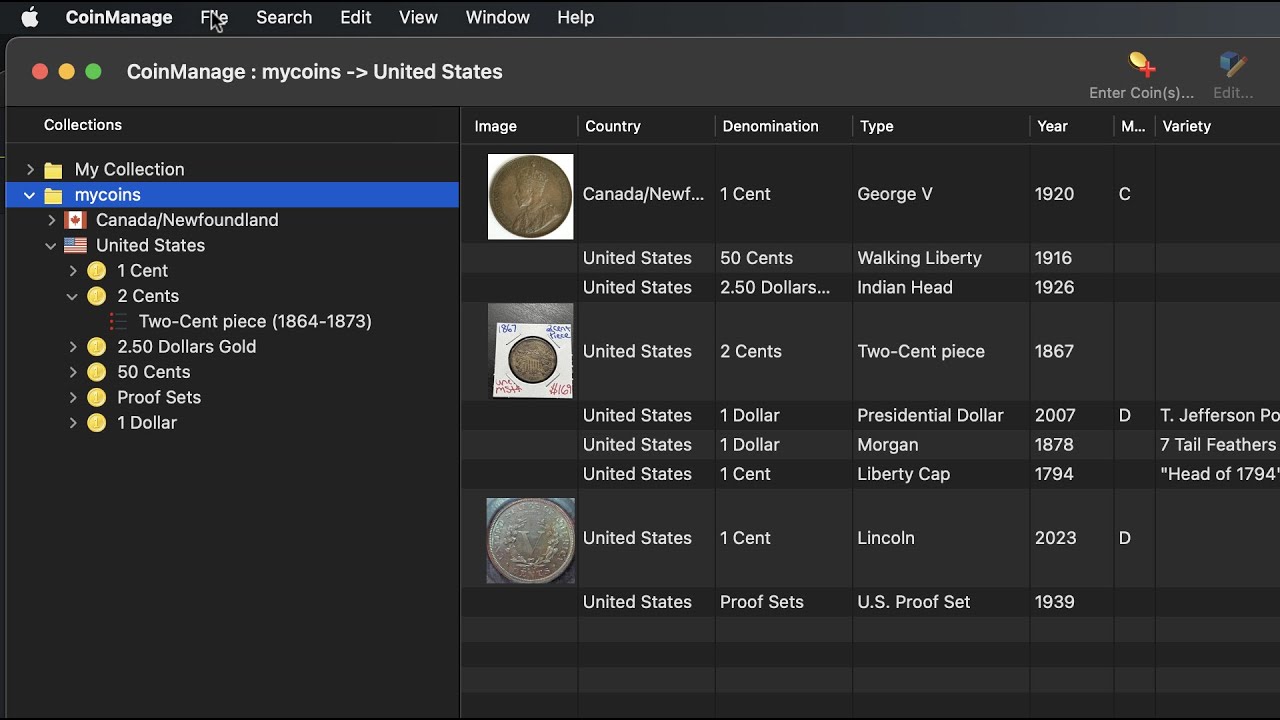The width and height of the screenshot is (1280, 720).
Task: Open the Window menu
Action: 497,17
